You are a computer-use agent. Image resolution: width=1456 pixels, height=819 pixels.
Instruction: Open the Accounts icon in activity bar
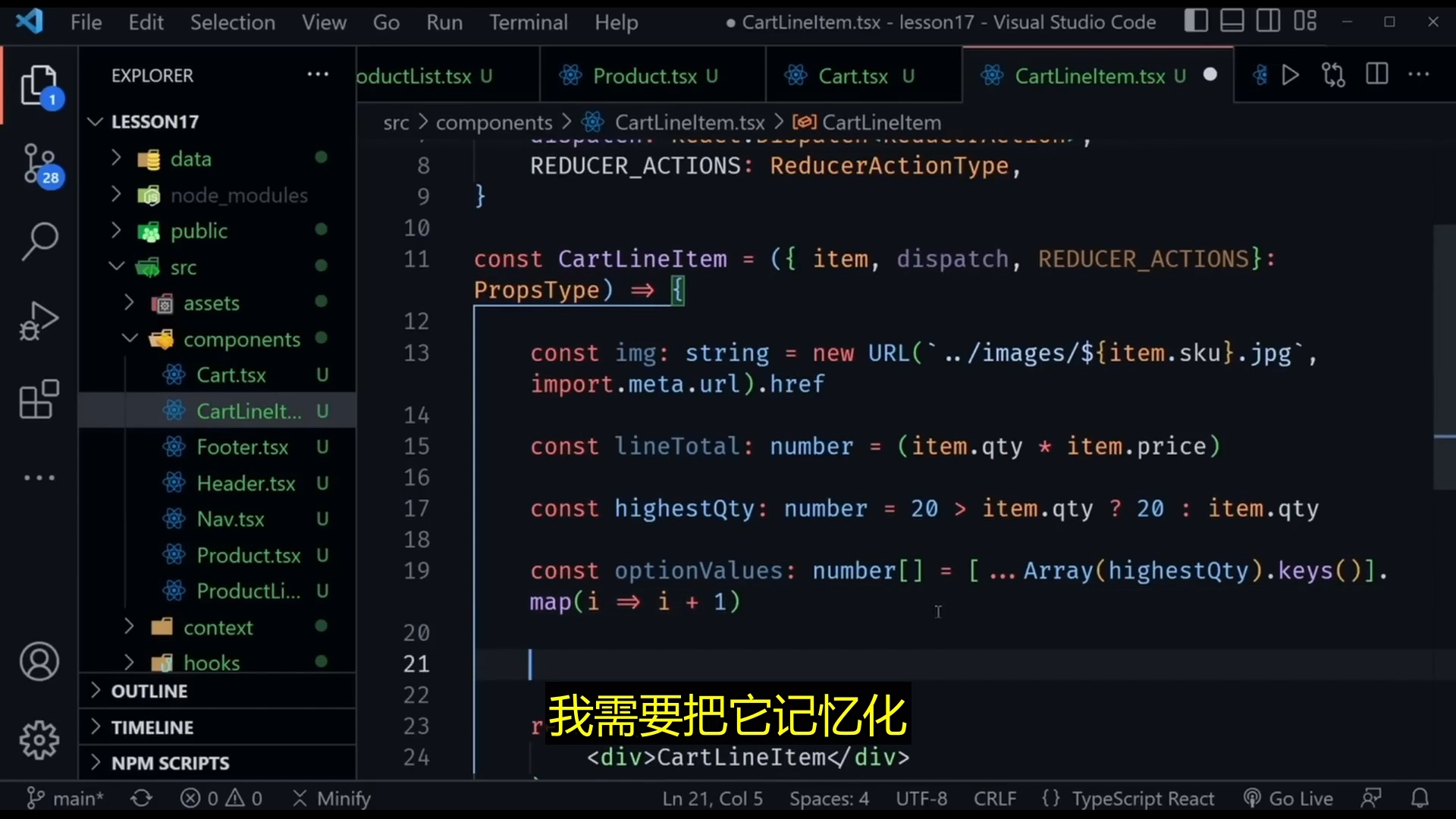(x=39, y=662)
